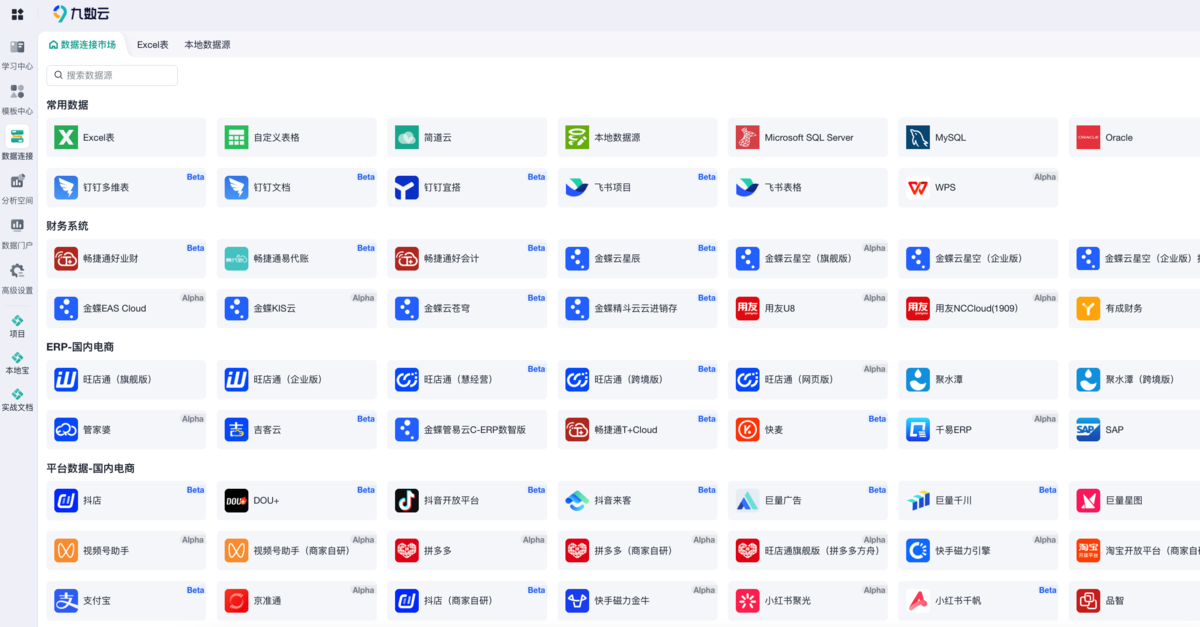Click the 拼多多 heart icon
The width and height of the screenshot is (1200, 627).
[x=407, y=551]
